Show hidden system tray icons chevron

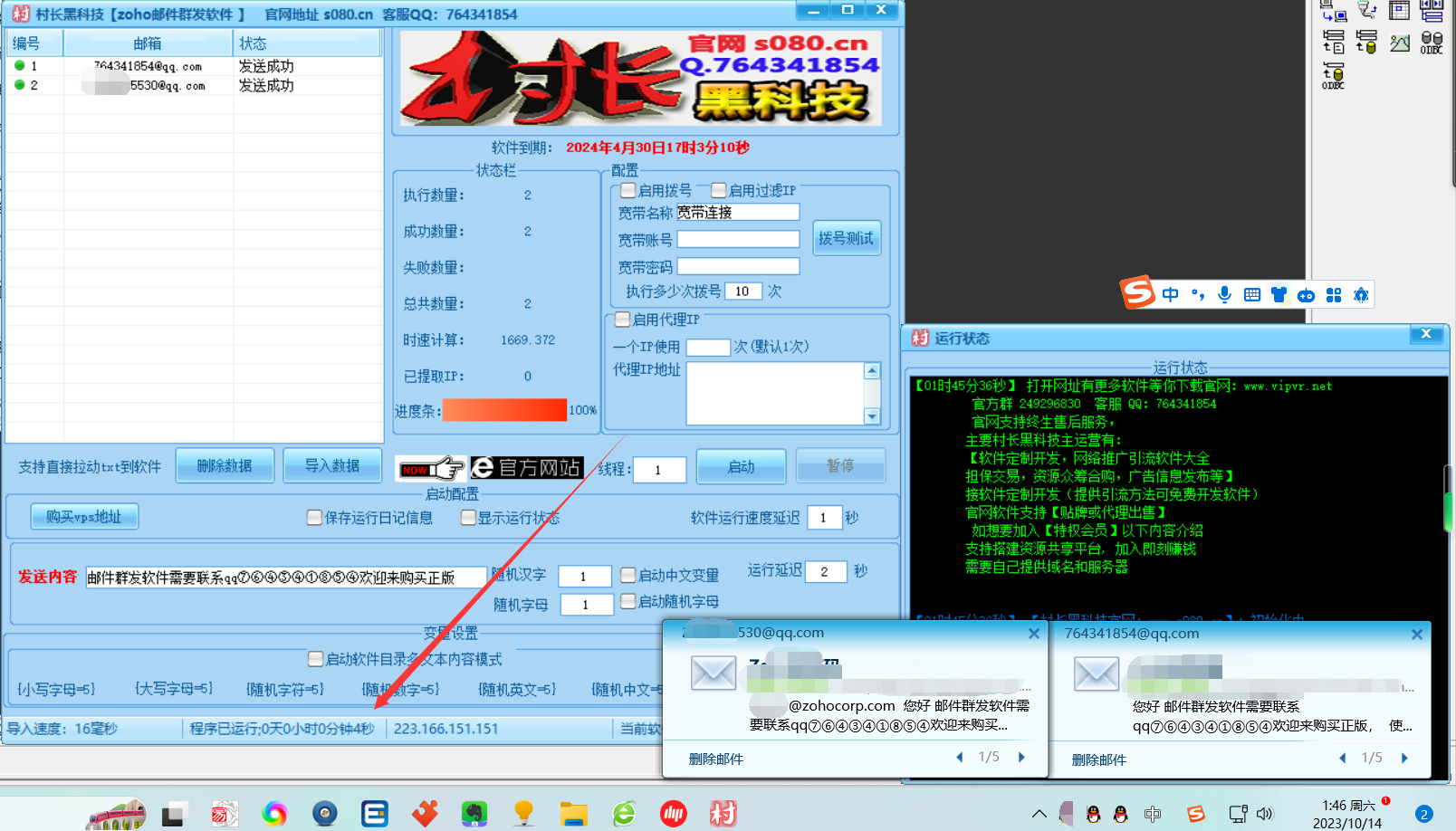[x=1039, y=814]
